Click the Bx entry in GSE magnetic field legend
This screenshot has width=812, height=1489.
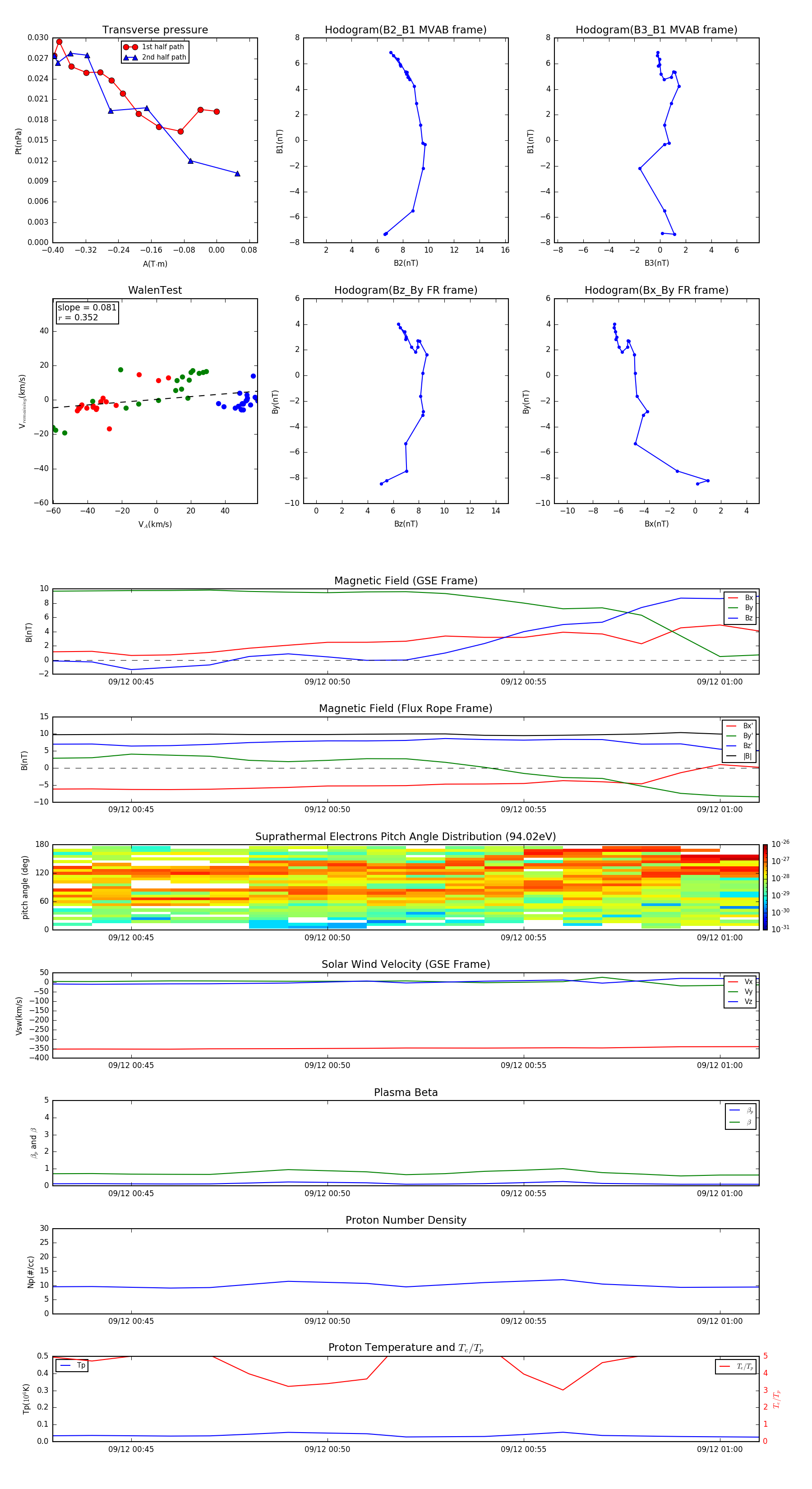741,598
